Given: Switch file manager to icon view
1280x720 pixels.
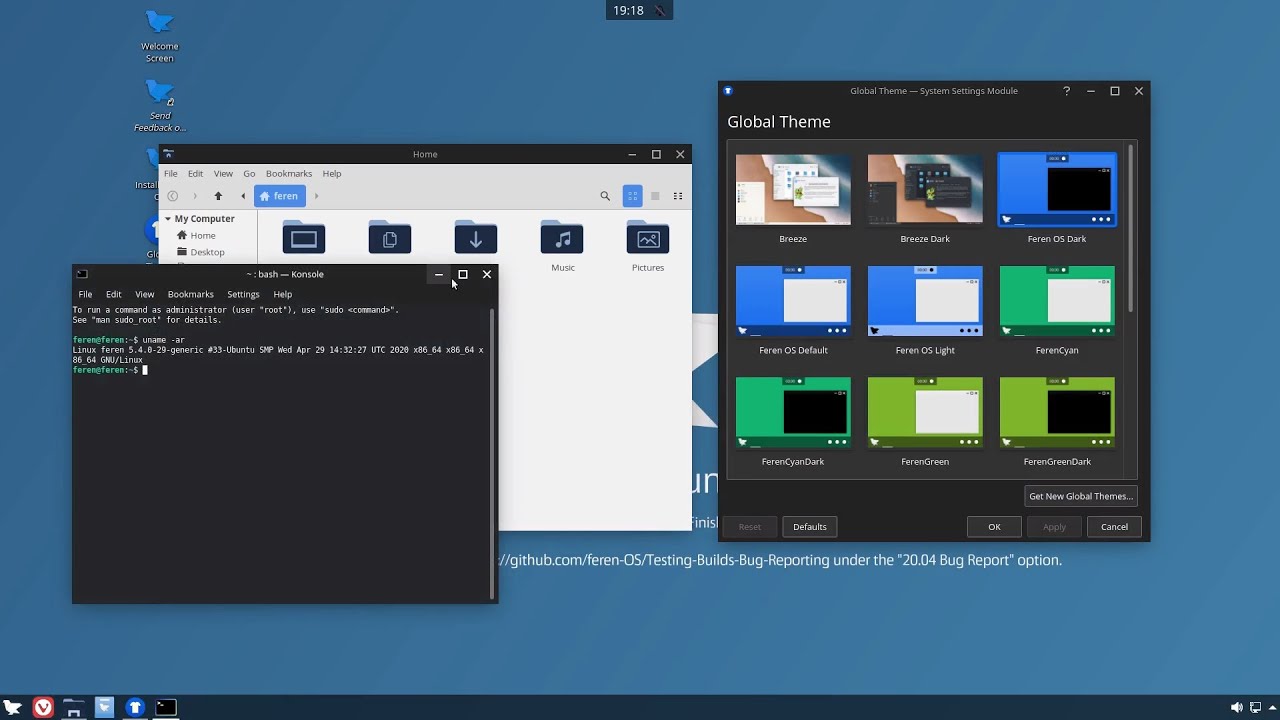Looking at the screenshot, I should click(x=632, y=196).
